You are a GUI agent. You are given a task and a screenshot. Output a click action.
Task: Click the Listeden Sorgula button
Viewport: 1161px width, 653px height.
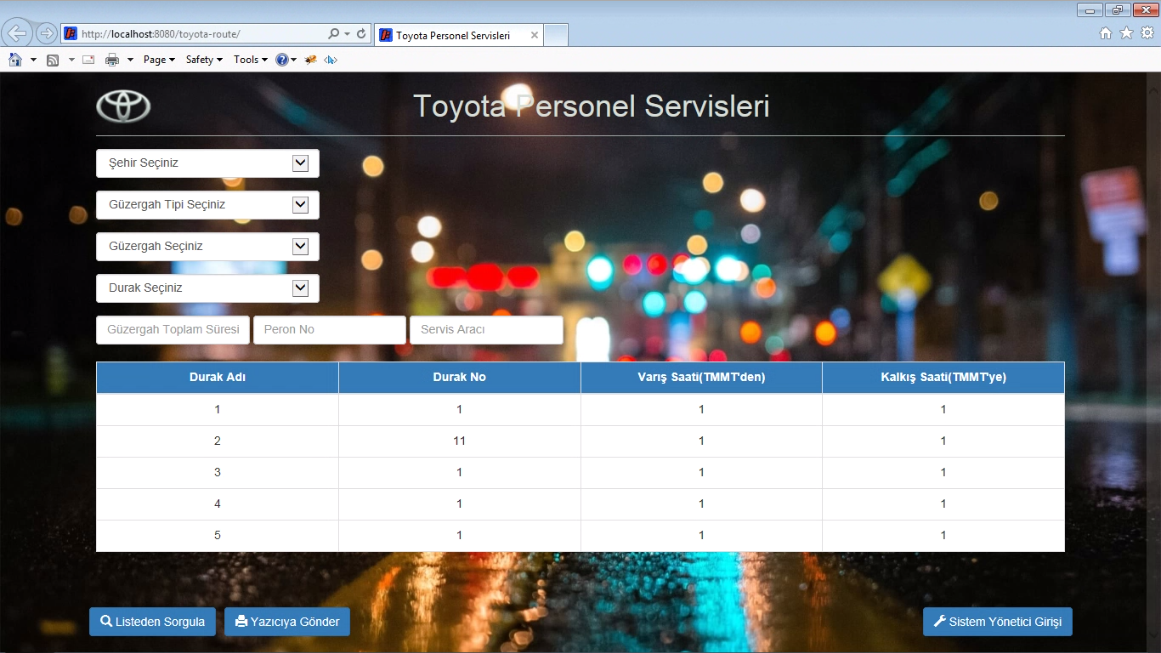153,621
